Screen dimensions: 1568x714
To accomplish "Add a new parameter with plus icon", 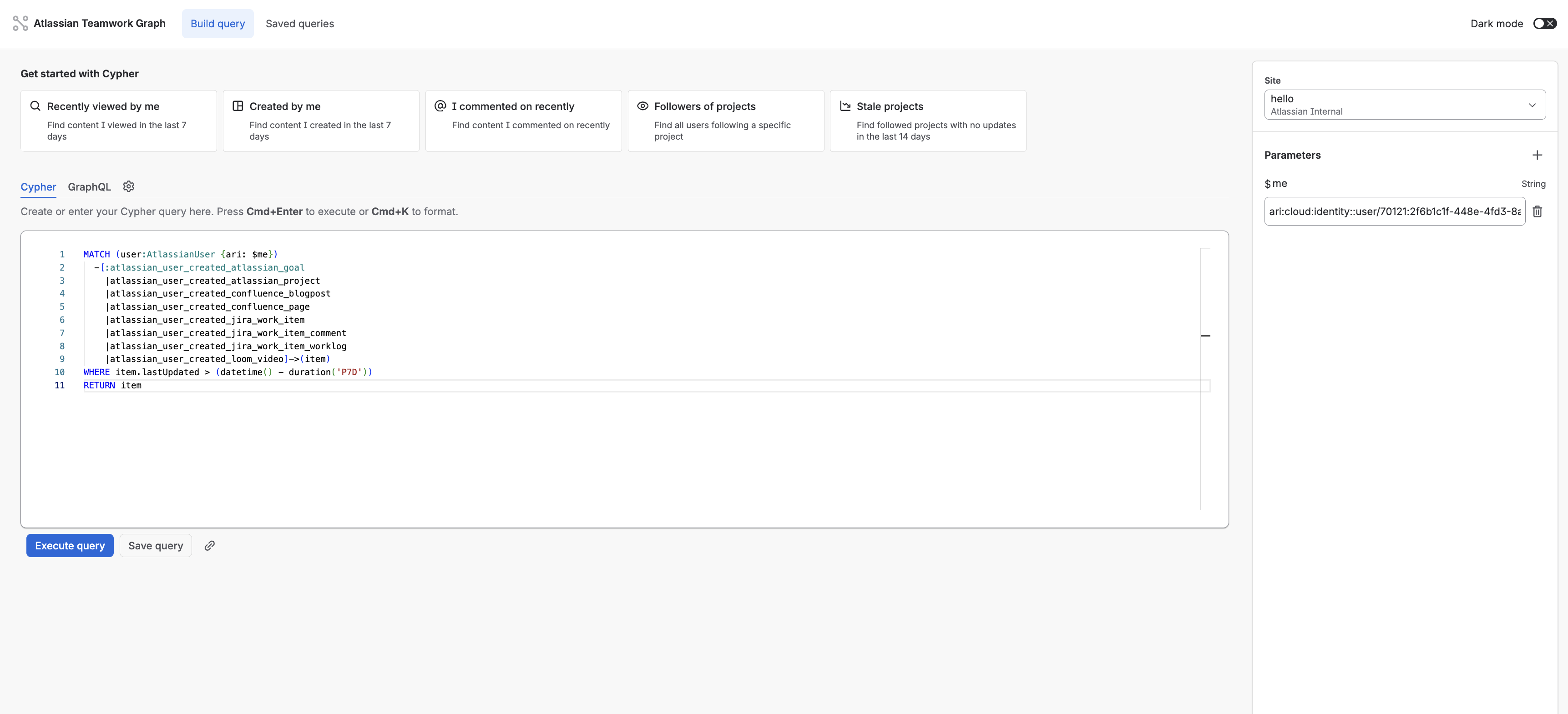I will [1537, 155].
